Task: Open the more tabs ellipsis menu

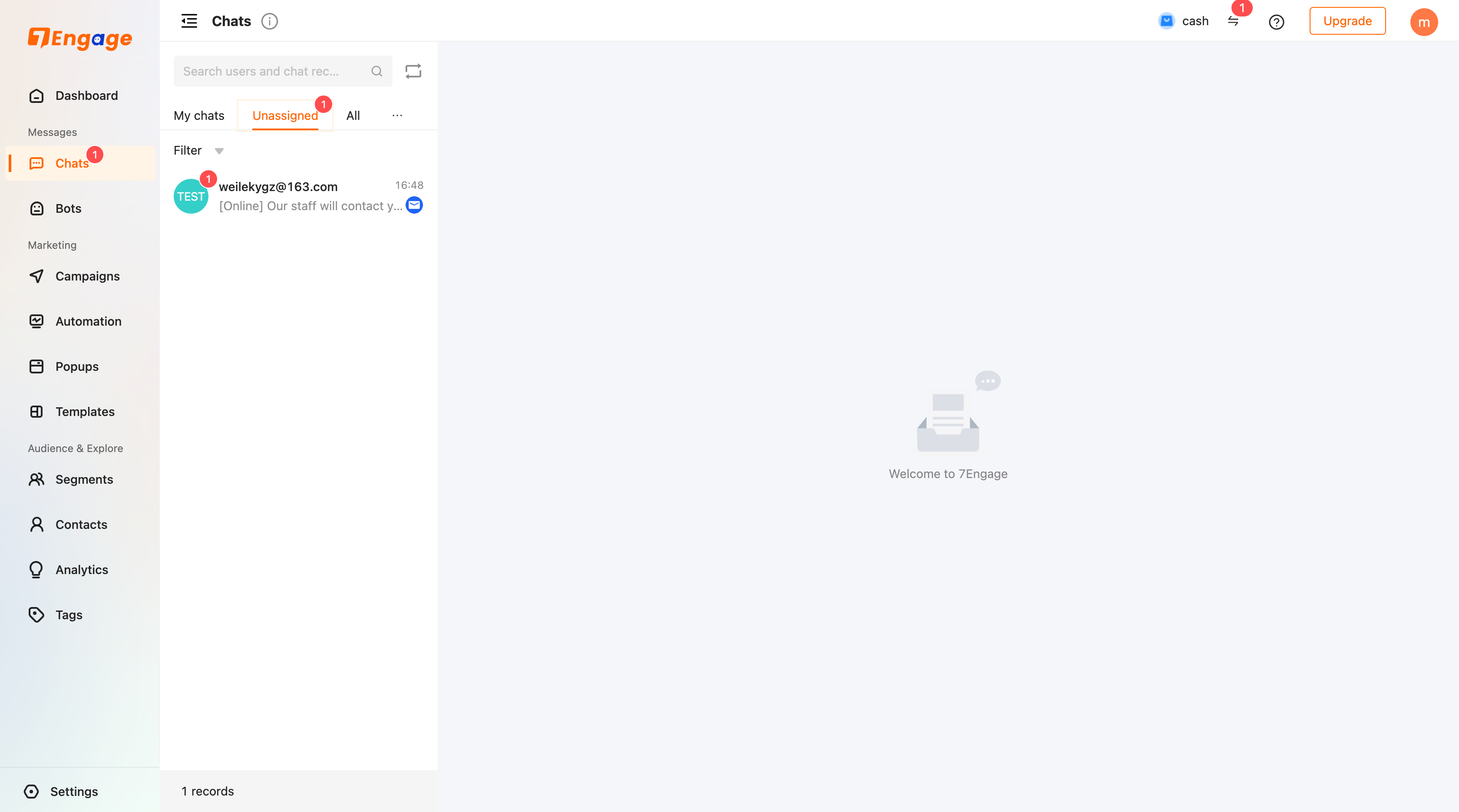Action: [397, 116]
